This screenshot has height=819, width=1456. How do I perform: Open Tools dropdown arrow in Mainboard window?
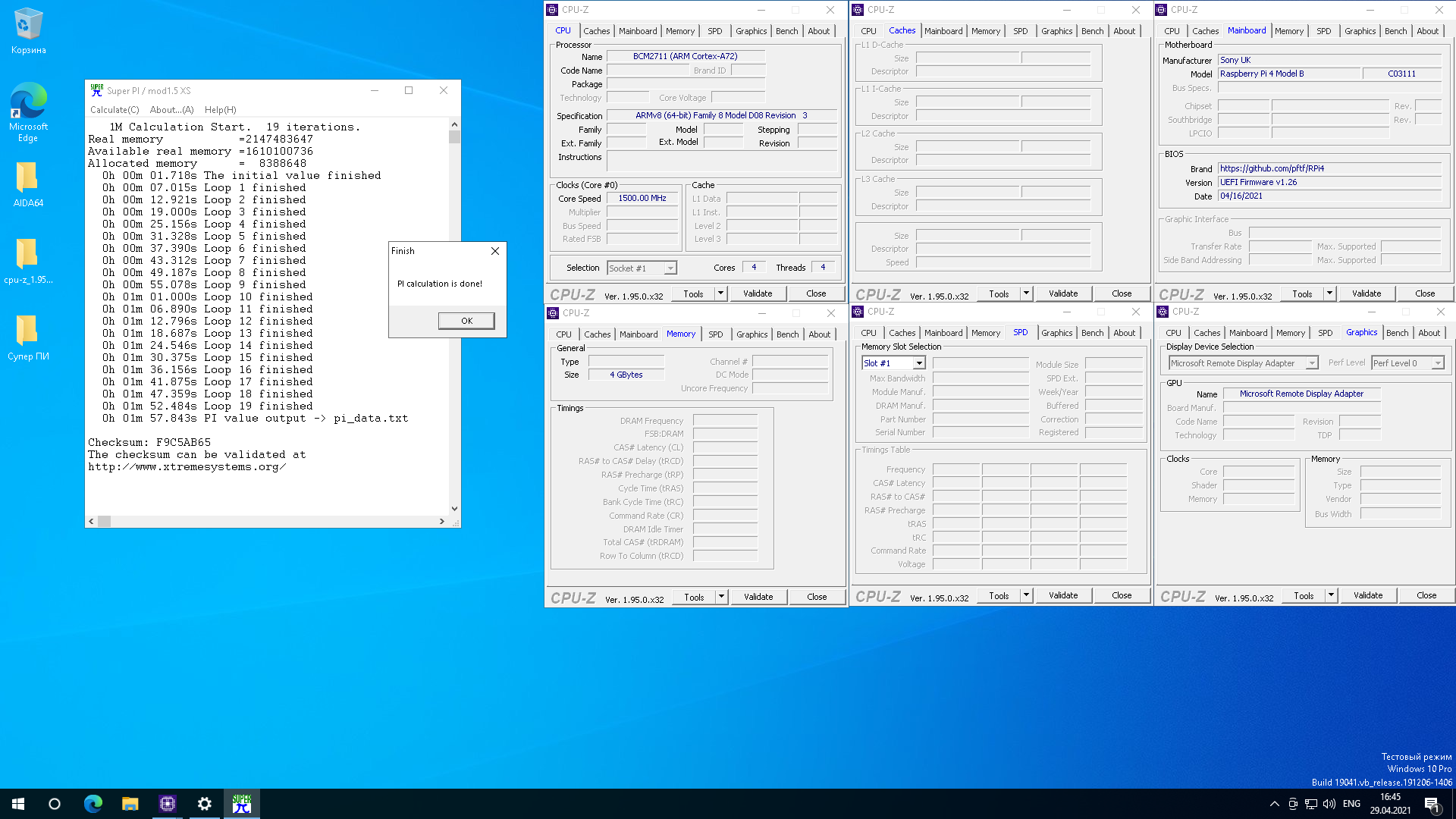(1329, 293)
